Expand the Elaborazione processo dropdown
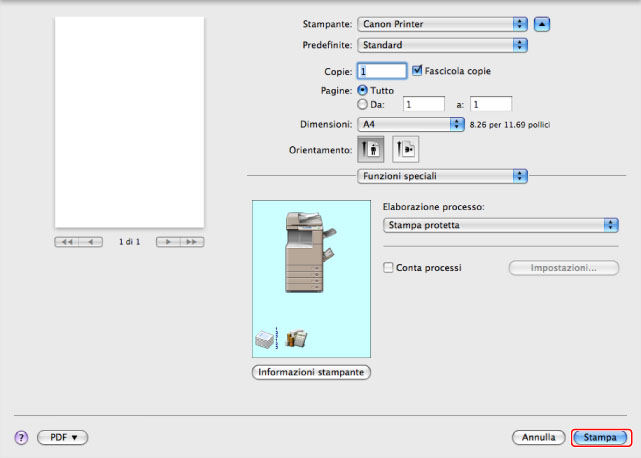641x458 pixels. point(501,225)
